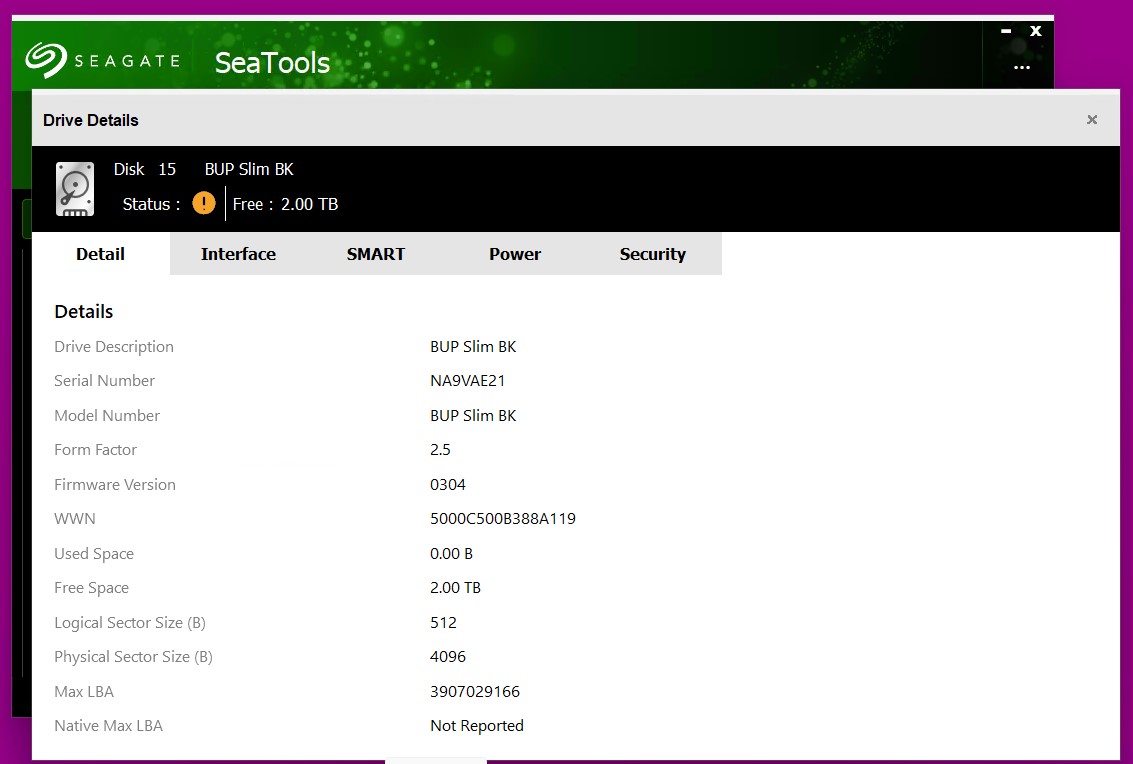Viewport: 1133px width, 764px height.
Task: Click the Physical Sector Size value 4096
Action: click(448, 657)
